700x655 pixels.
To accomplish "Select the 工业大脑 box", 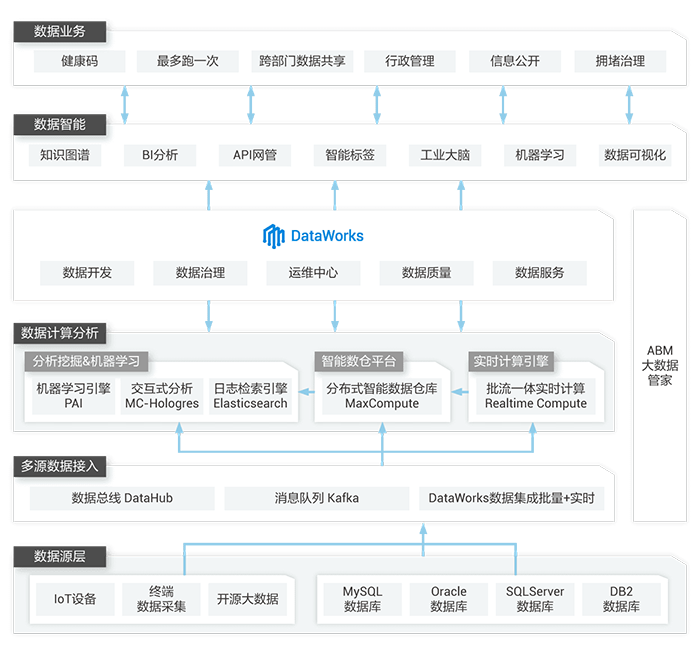I will coord(445,155).
